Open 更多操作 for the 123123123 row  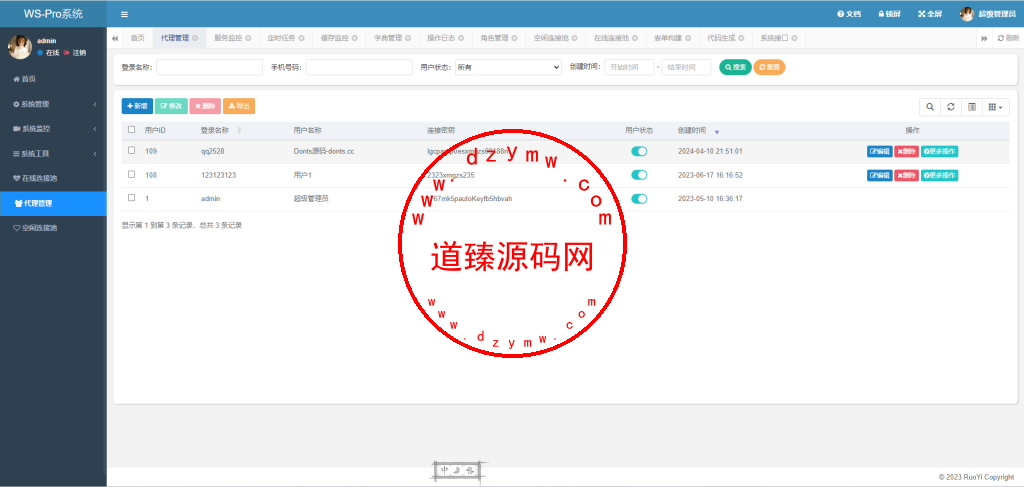click(x=940, y=175)
